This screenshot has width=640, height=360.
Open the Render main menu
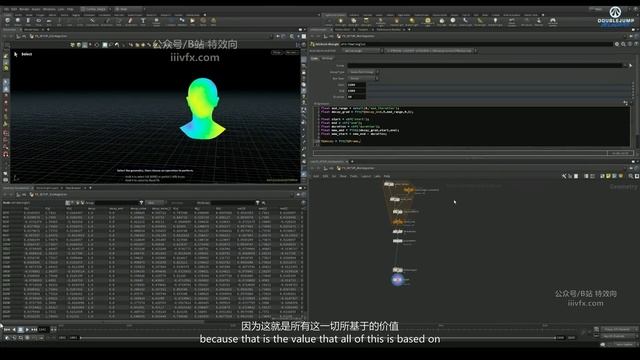pyautogui.click(x=24, y=9)
